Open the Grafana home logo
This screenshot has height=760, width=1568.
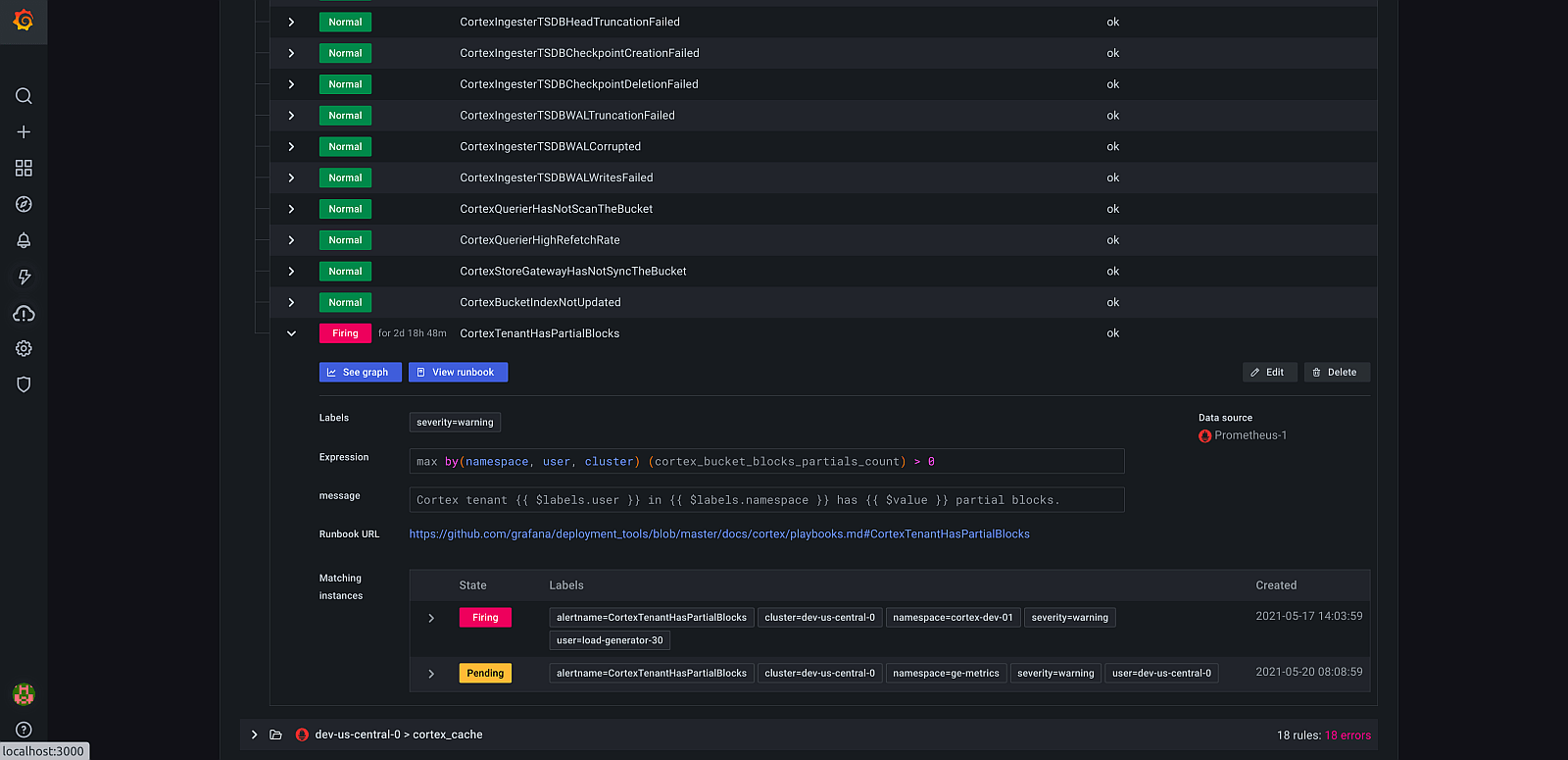[x=24, y=21]
